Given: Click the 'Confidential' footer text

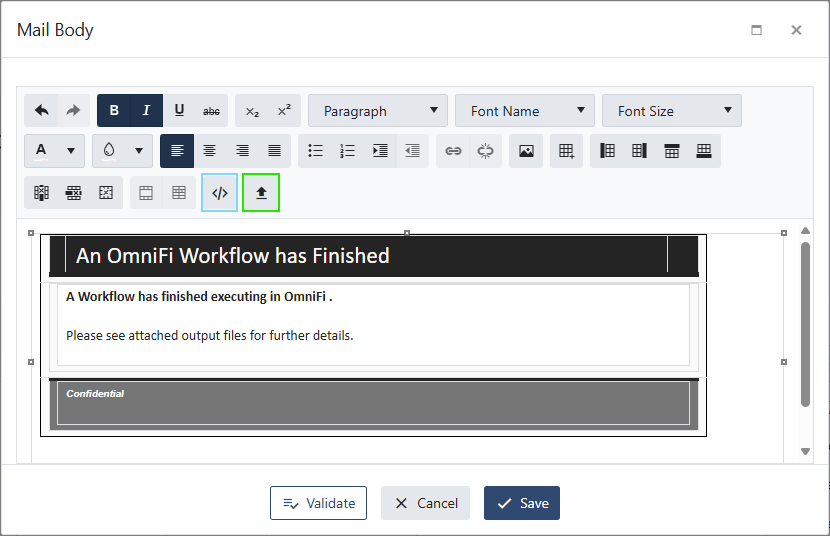Looking at the screenshot, I should [95, 394].
